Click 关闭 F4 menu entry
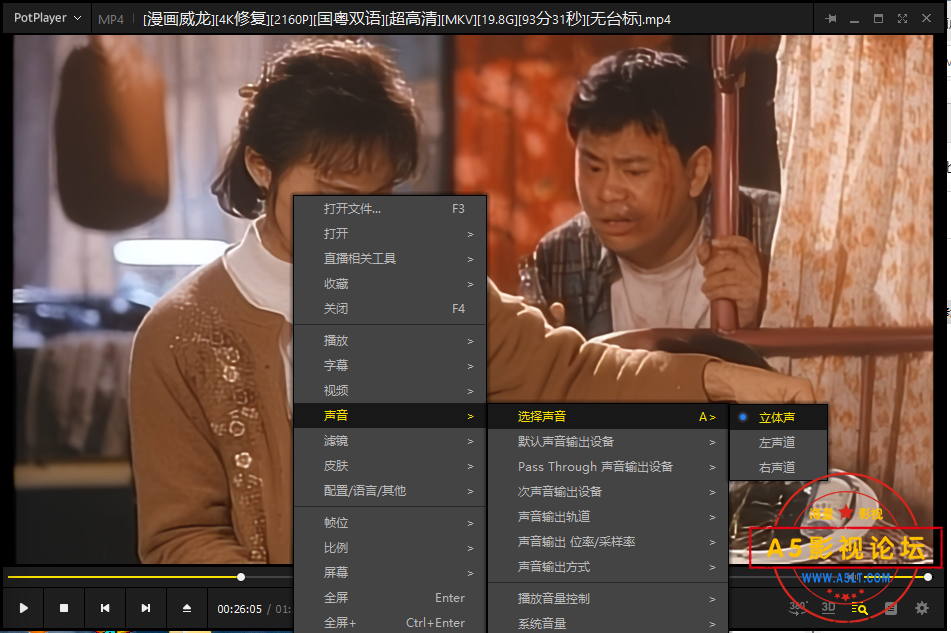This screenshot has height=633, width=951. (x=390, y=309)
